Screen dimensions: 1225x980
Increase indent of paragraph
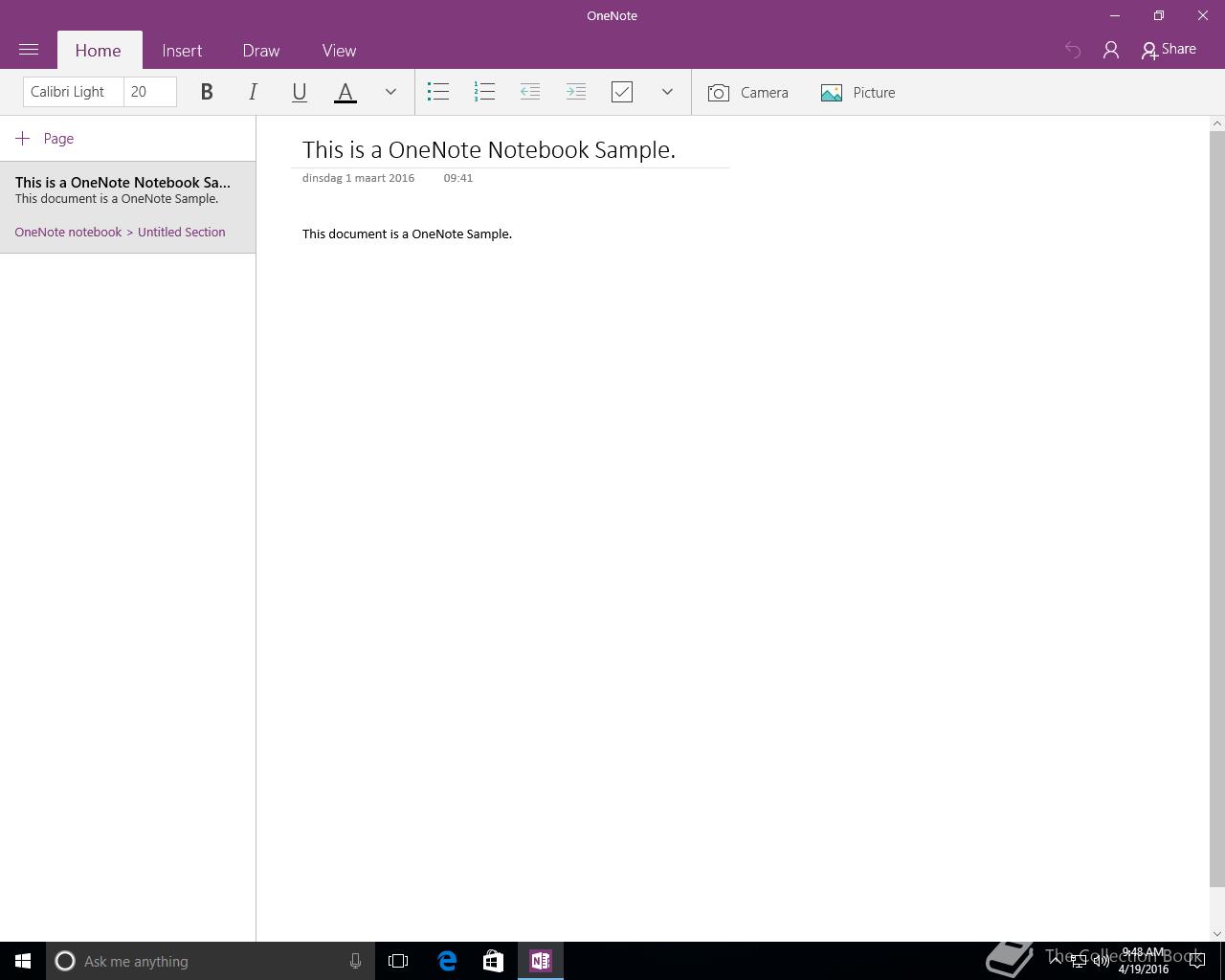(576, 92)
